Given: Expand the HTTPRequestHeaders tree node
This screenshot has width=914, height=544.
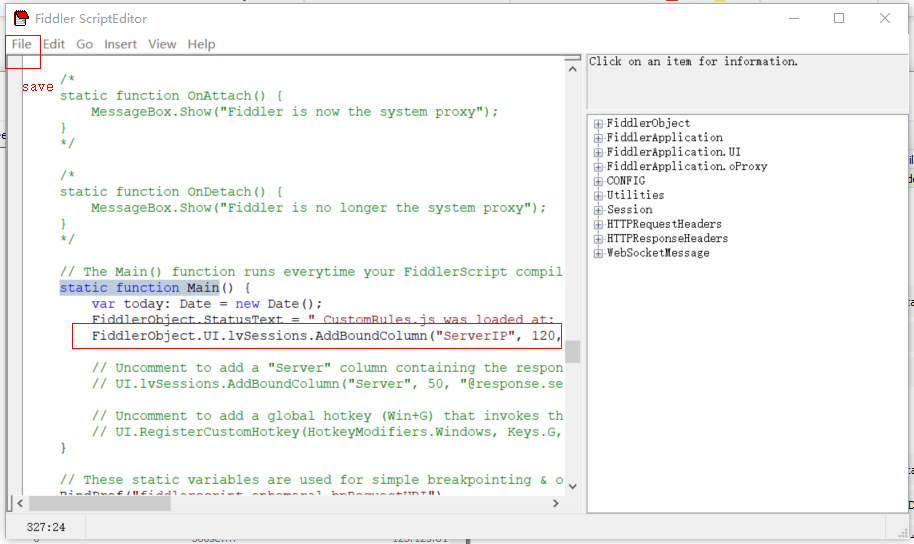Looking at the screenshot, I should tap(598, 224).
